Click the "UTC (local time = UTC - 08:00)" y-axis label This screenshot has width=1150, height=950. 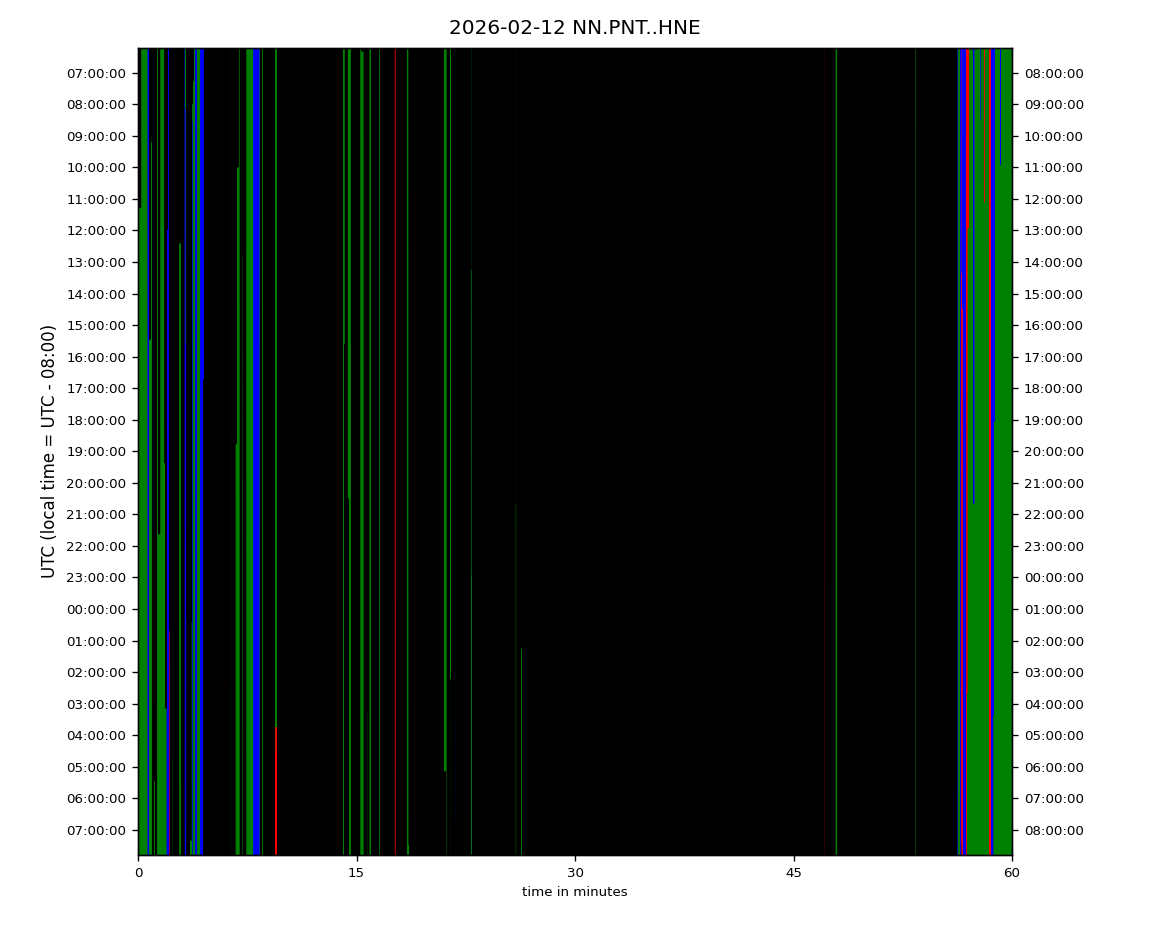pyautogui.click(x=49, y=451)
